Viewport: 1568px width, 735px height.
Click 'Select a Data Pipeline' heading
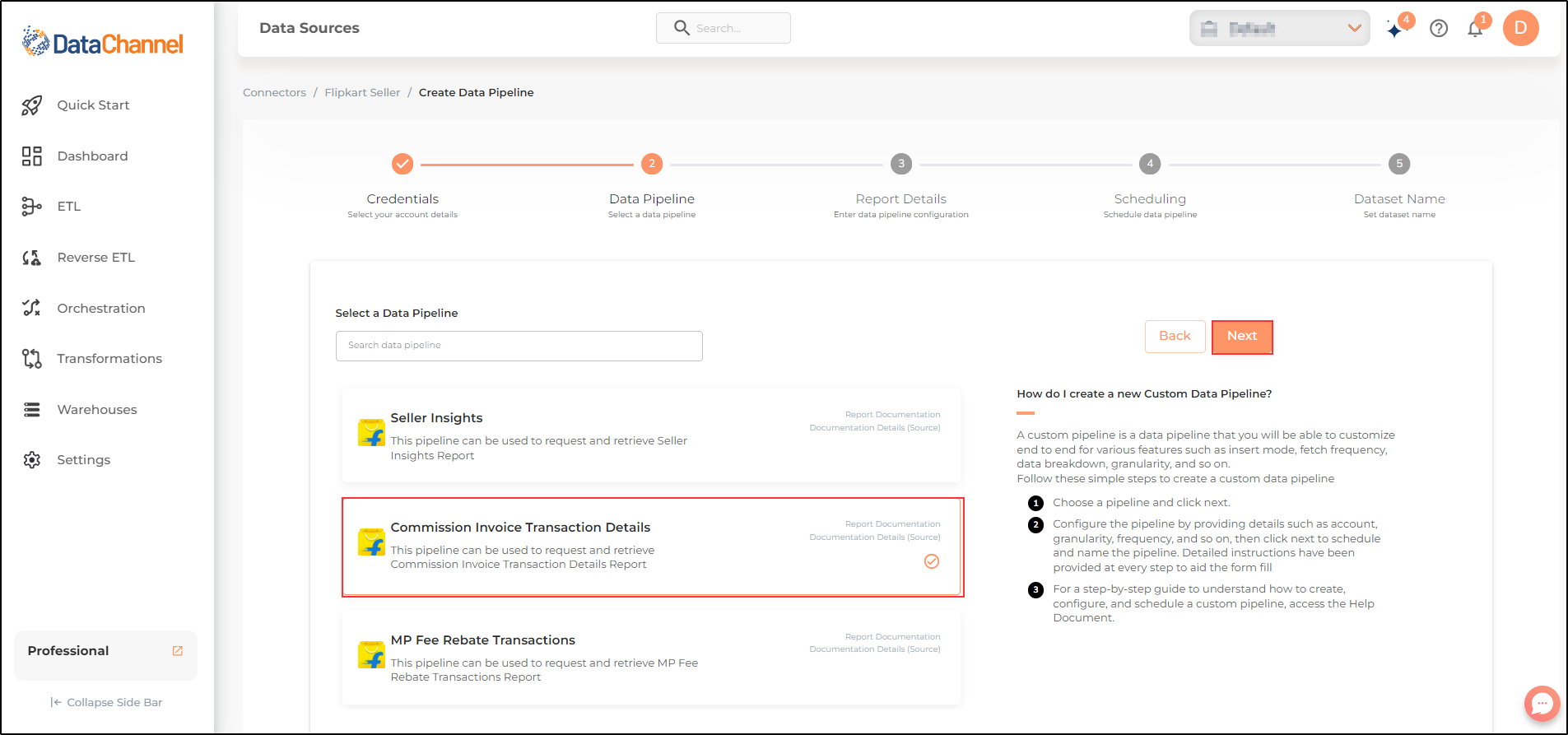click(397, 314)
